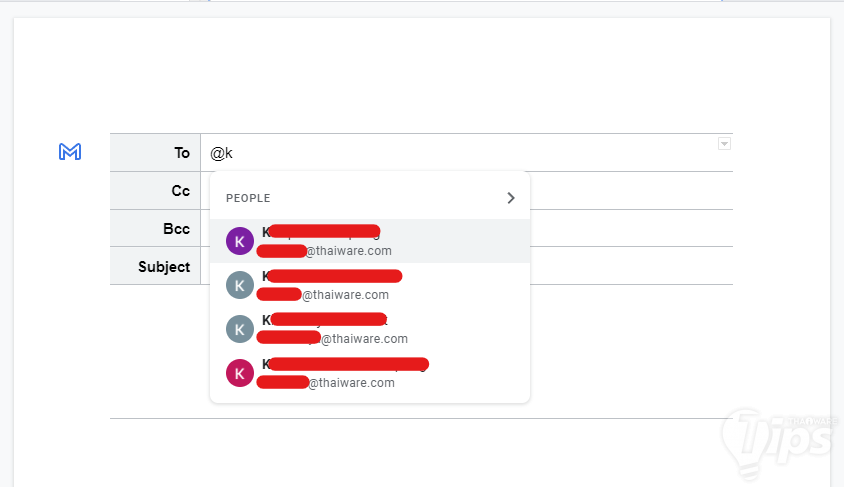844x487 pixels.
Task: Click the Subject label cell
Action: [x=156, y=267]
